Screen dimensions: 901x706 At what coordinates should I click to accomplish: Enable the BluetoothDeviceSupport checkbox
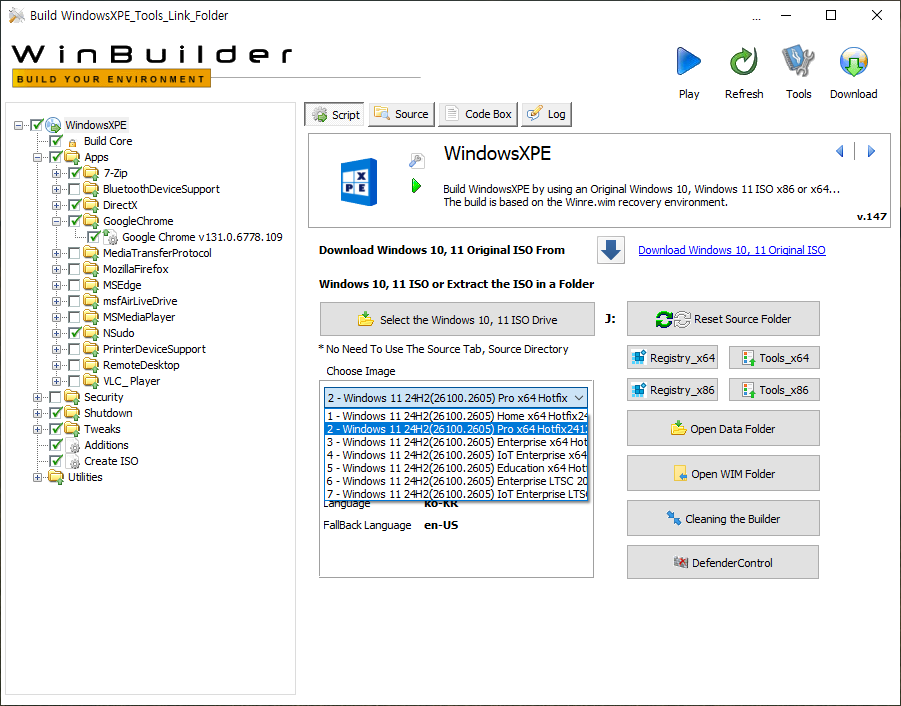[74, 189]
